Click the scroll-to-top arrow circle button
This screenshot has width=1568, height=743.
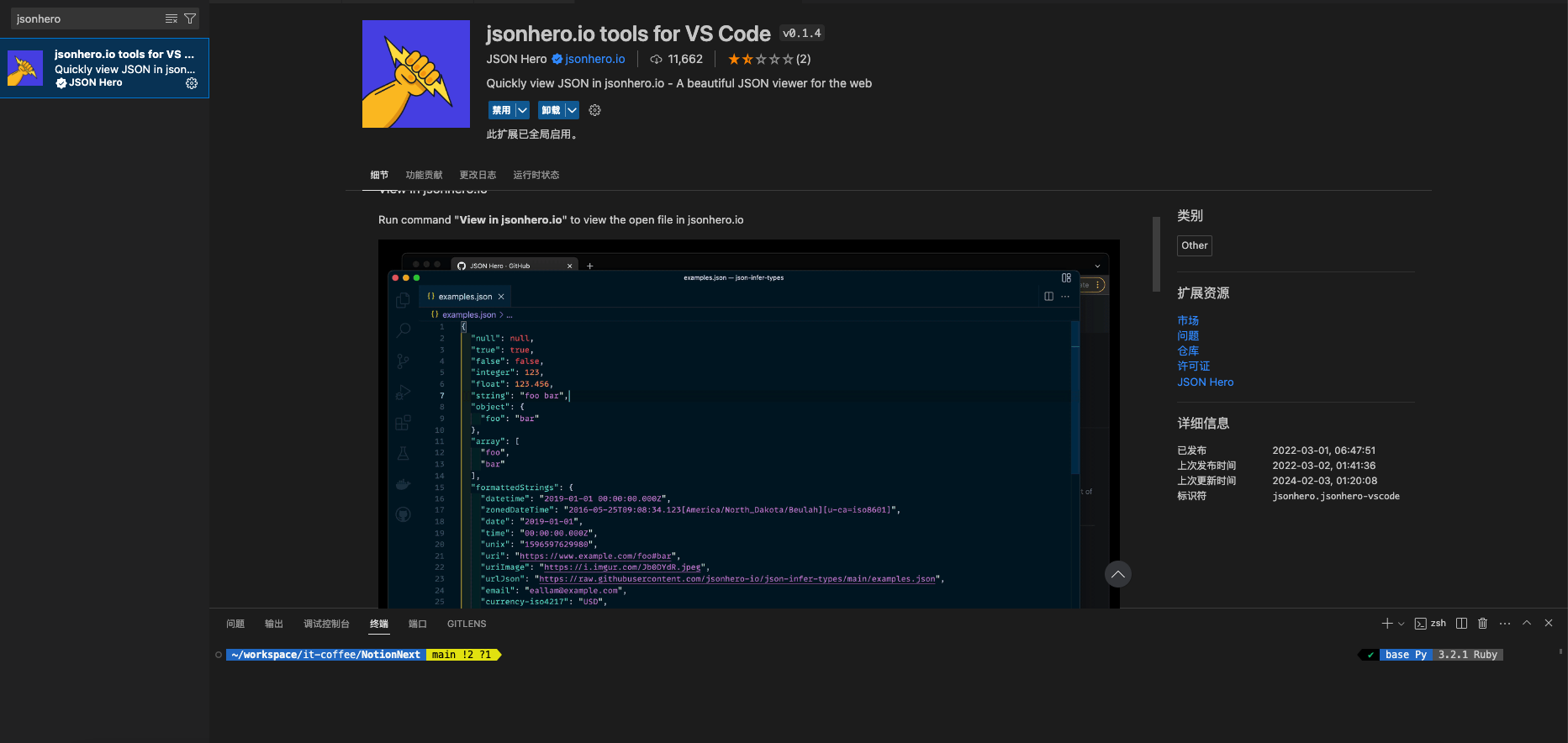click(1117, 574)
